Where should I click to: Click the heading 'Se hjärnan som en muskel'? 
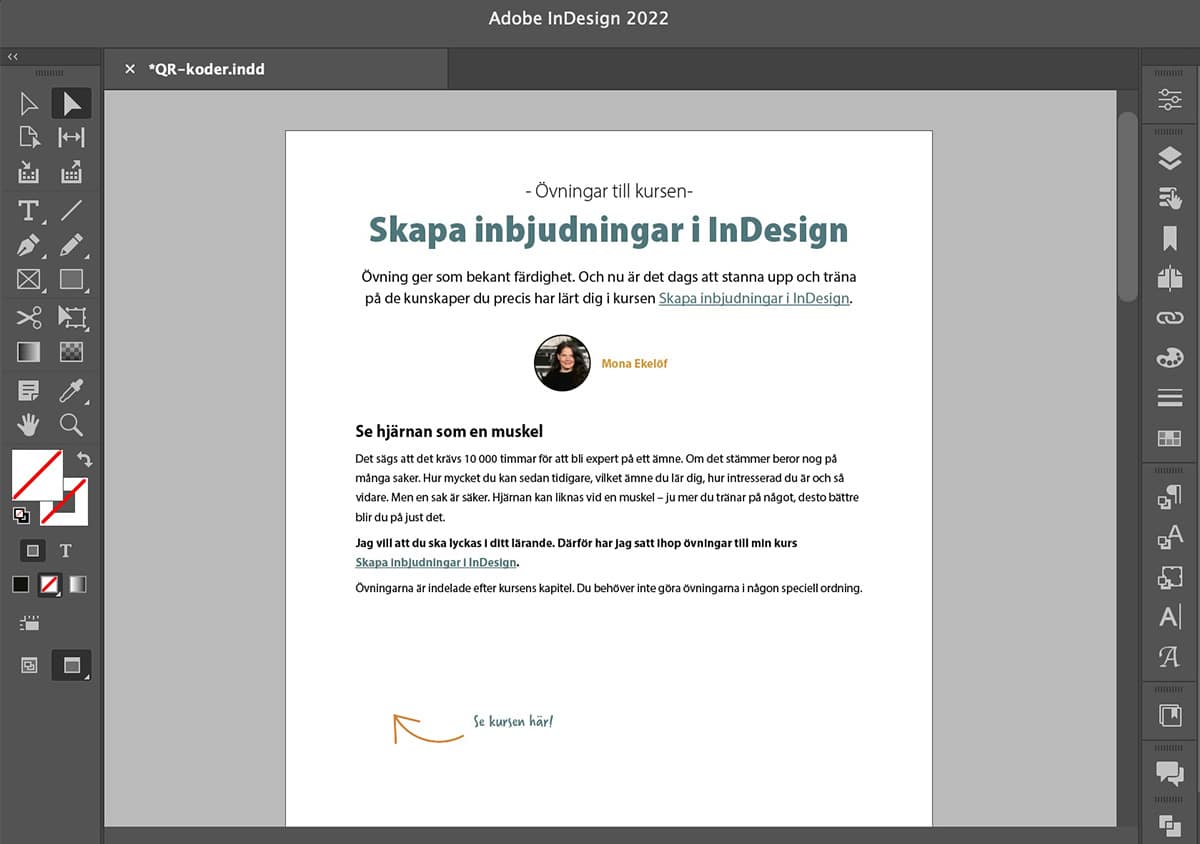pos(449,432)
